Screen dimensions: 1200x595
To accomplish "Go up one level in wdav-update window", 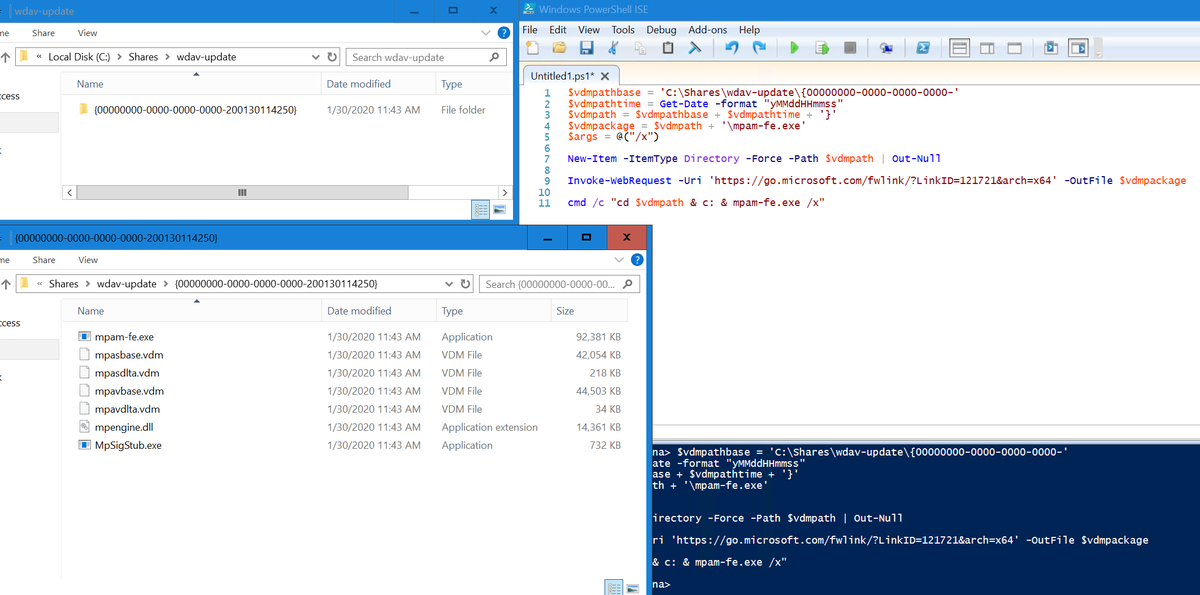I will [x=6, y=57].
